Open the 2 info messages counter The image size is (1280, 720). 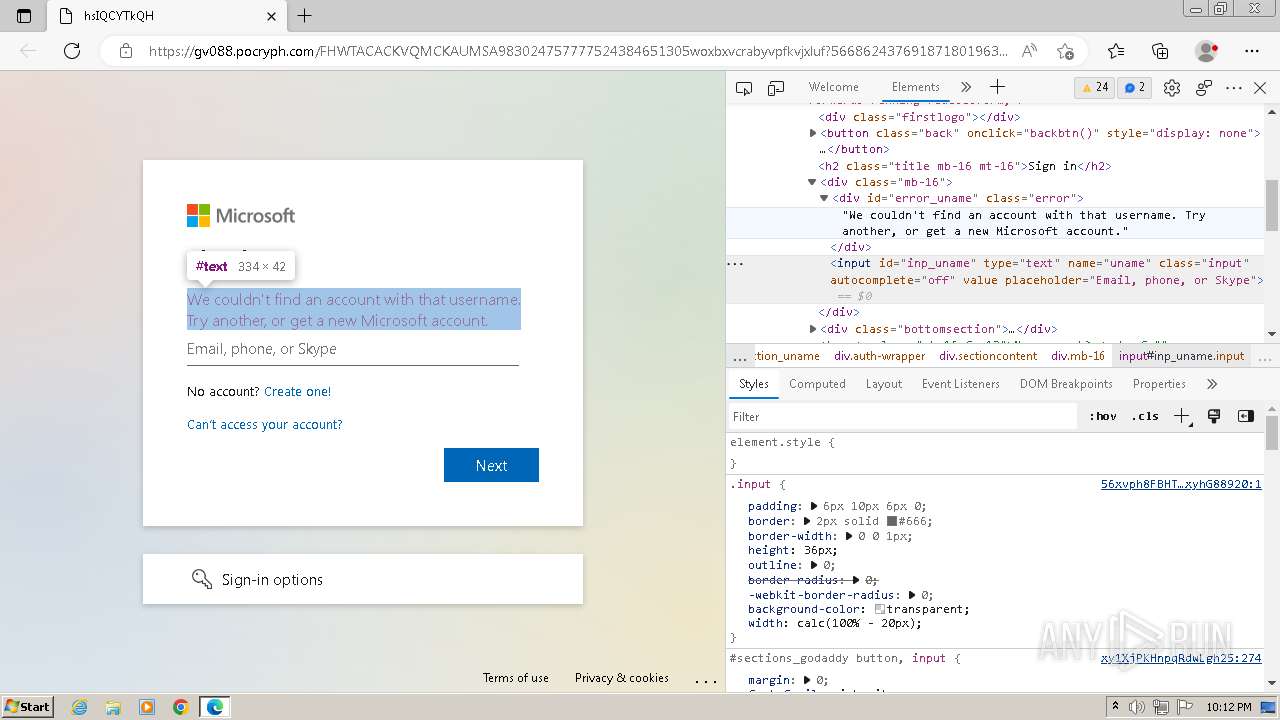[1135, 87]
